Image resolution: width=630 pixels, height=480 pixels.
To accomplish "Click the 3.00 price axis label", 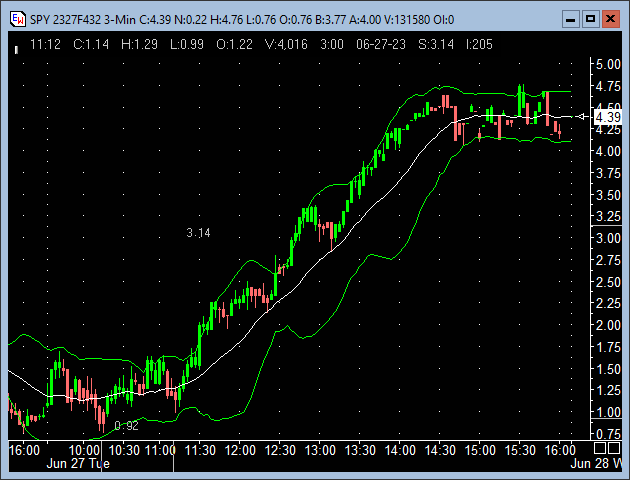I will [x=608, y=238].
